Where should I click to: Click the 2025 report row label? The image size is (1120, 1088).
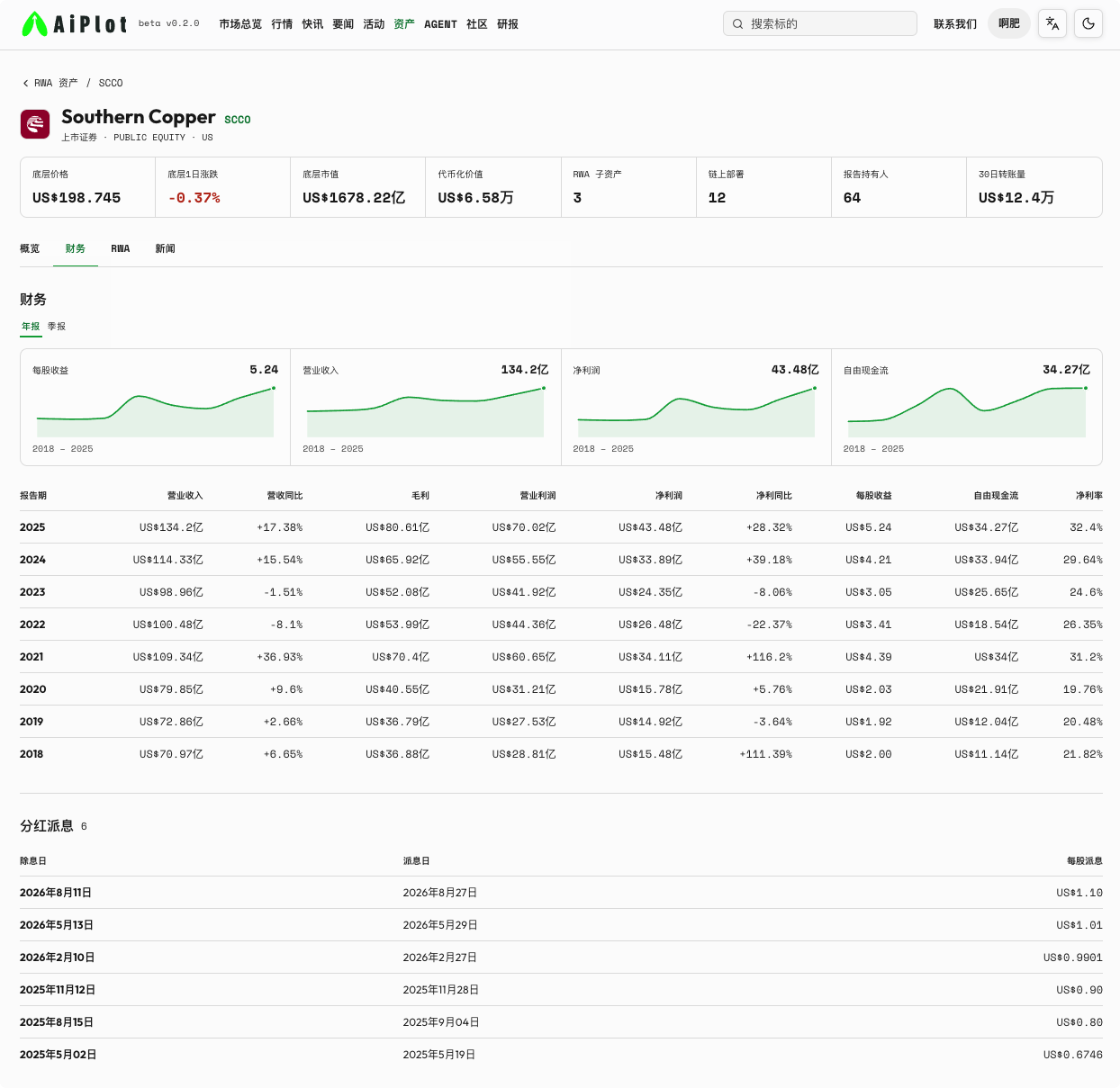[32, 527]
